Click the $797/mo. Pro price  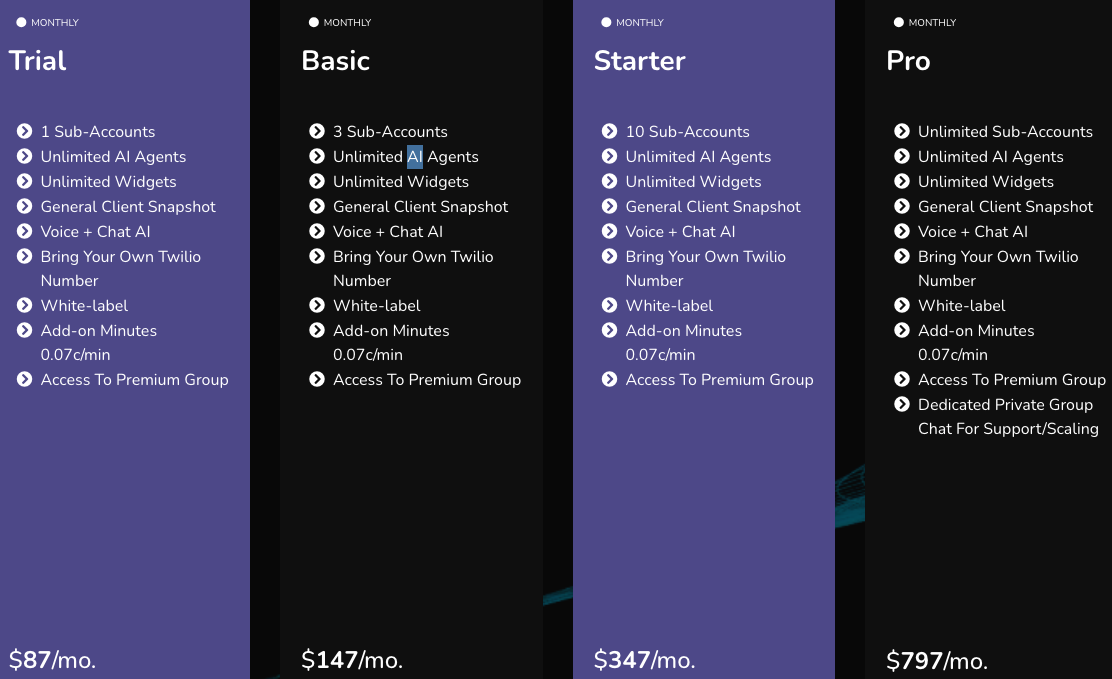coord(936,661)
